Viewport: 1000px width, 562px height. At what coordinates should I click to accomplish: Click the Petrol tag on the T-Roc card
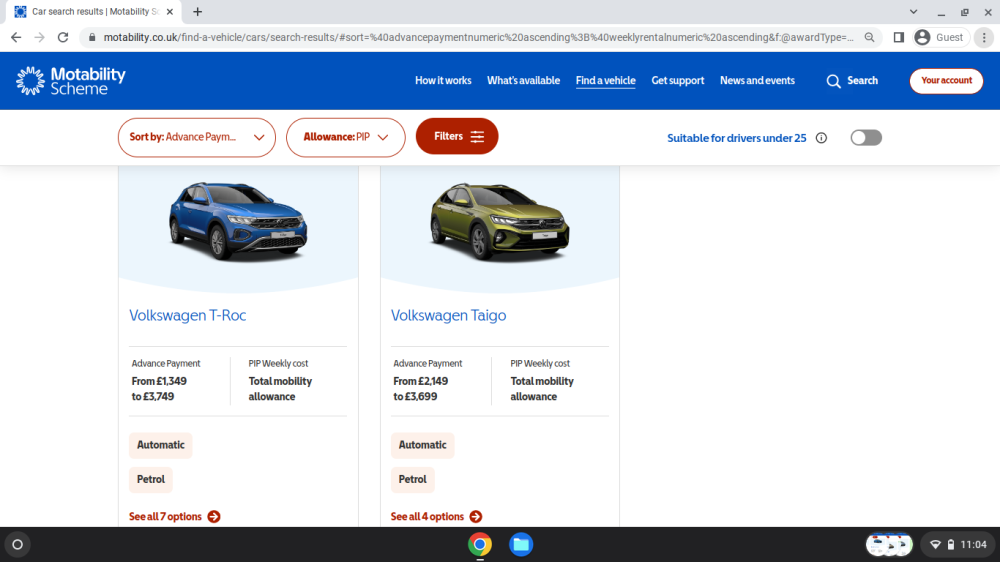coord(151,480)
